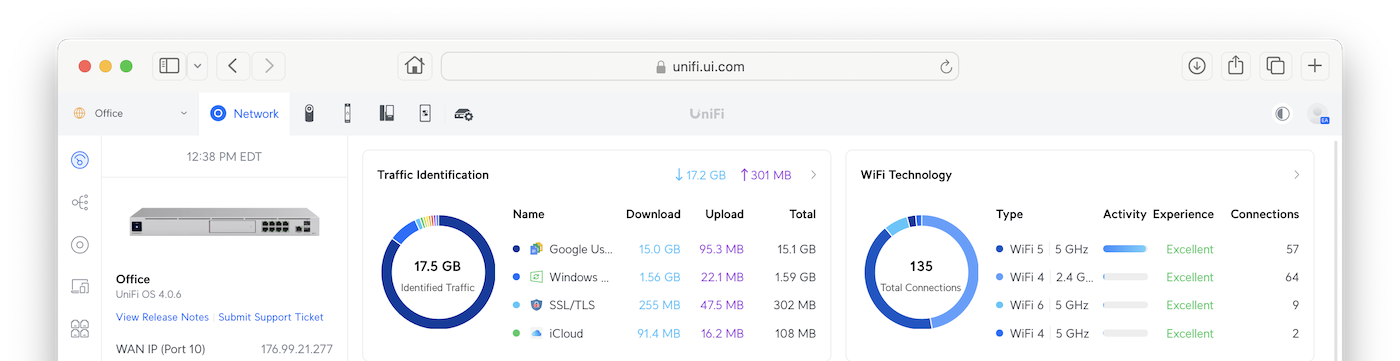1400x361 pixels.
Task: Reload the page with the refresh icon
Action: pos(946,67)
